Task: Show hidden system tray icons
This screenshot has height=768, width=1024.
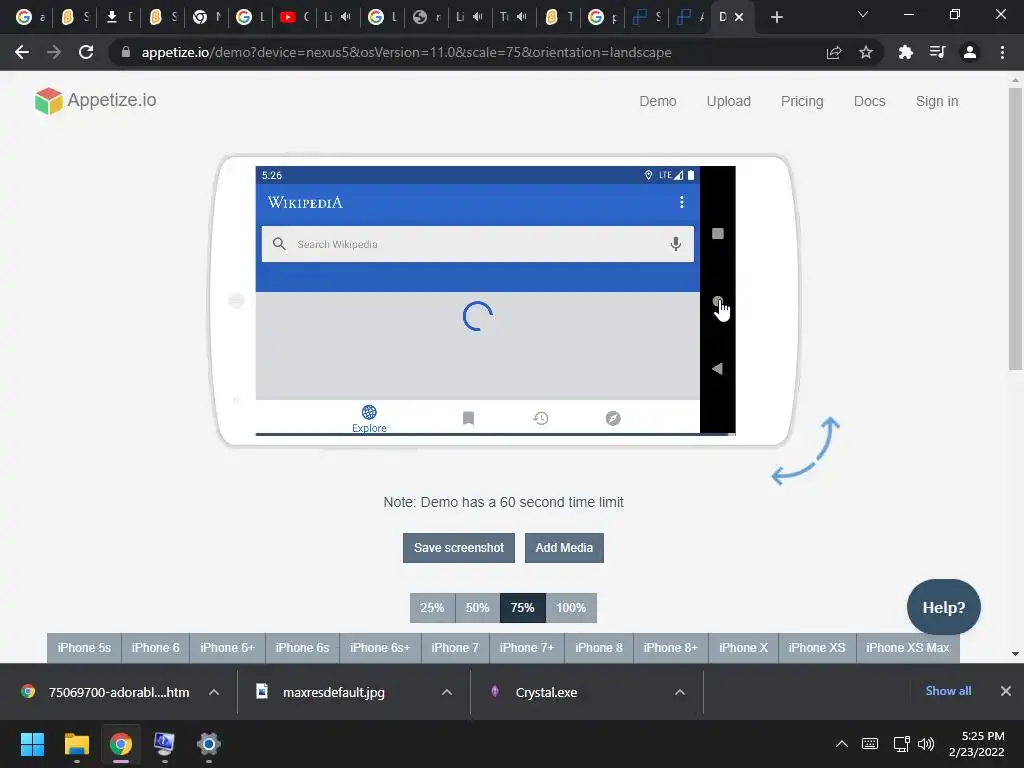Action: coord(842,744)
